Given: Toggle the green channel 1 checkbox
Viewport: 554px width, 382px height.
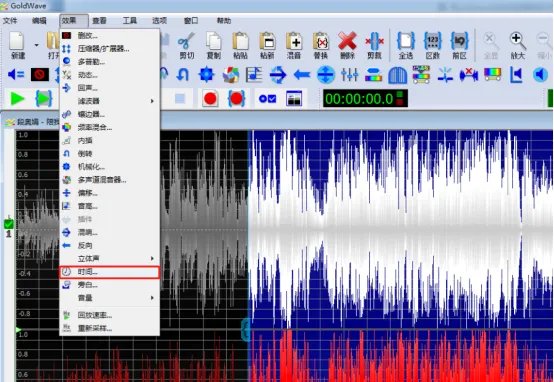Looking at the screenshot, I should coord(8,224).
